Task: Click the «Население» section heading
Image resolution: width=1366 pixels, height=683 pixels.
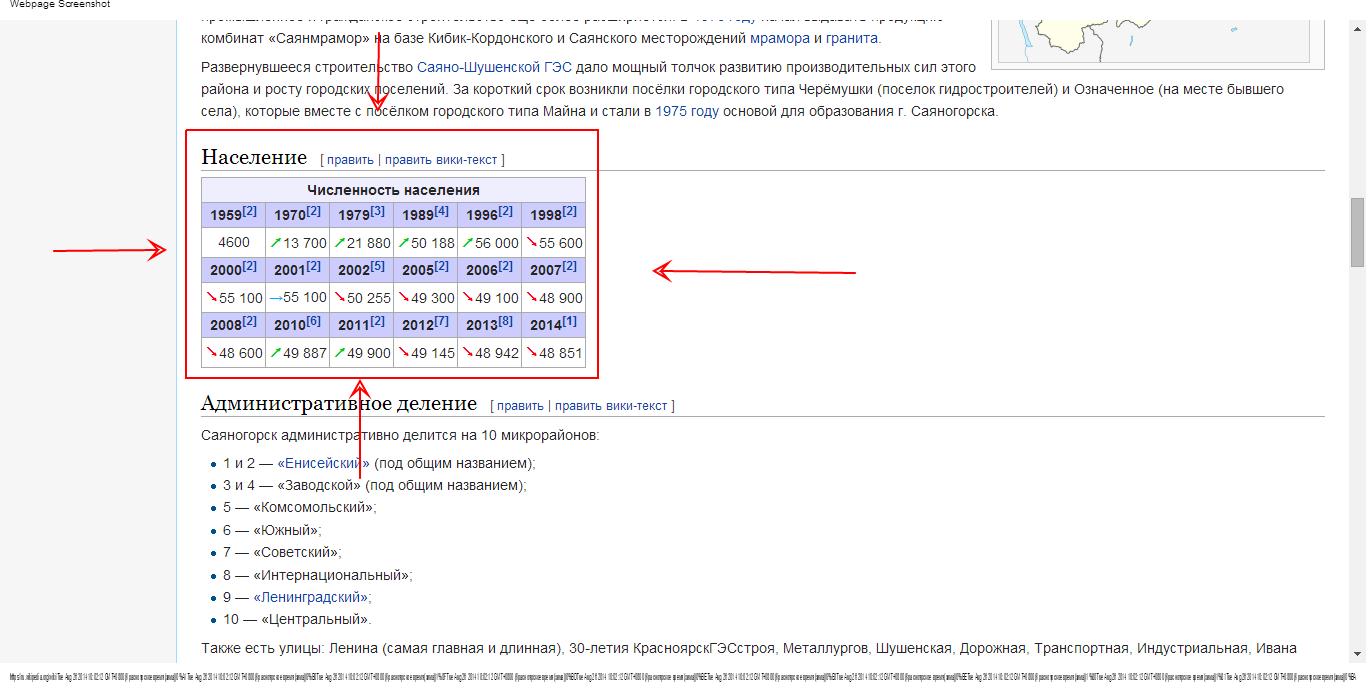Action: 254,157
